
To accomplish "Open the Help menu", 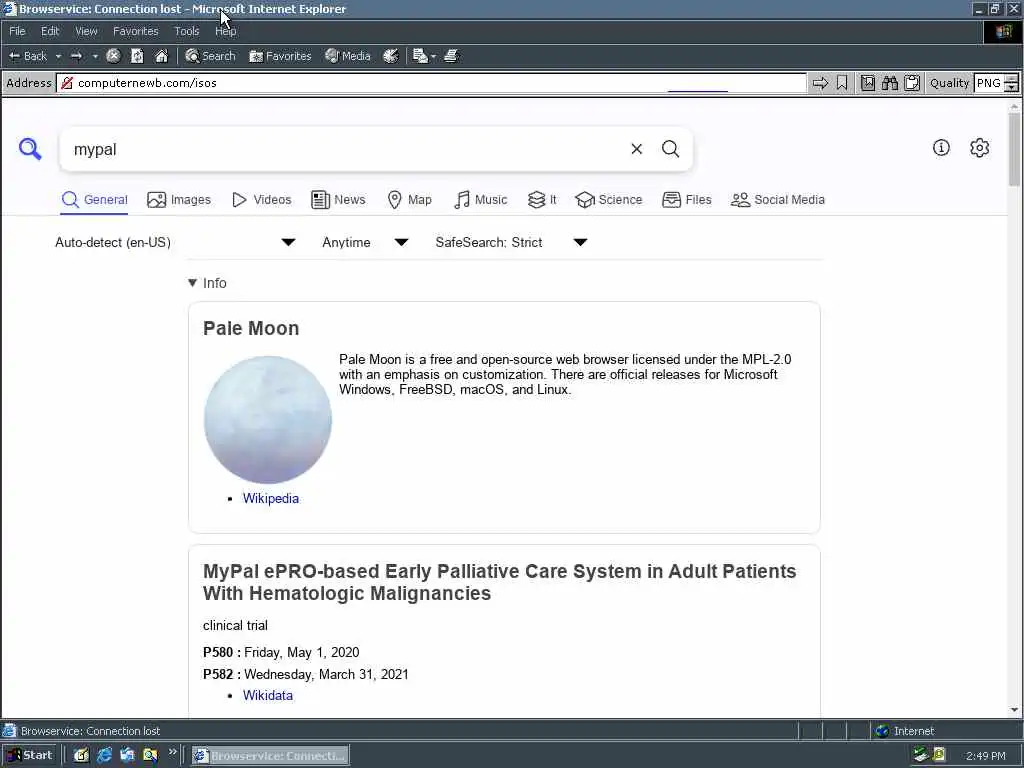I will click(225, 31).
